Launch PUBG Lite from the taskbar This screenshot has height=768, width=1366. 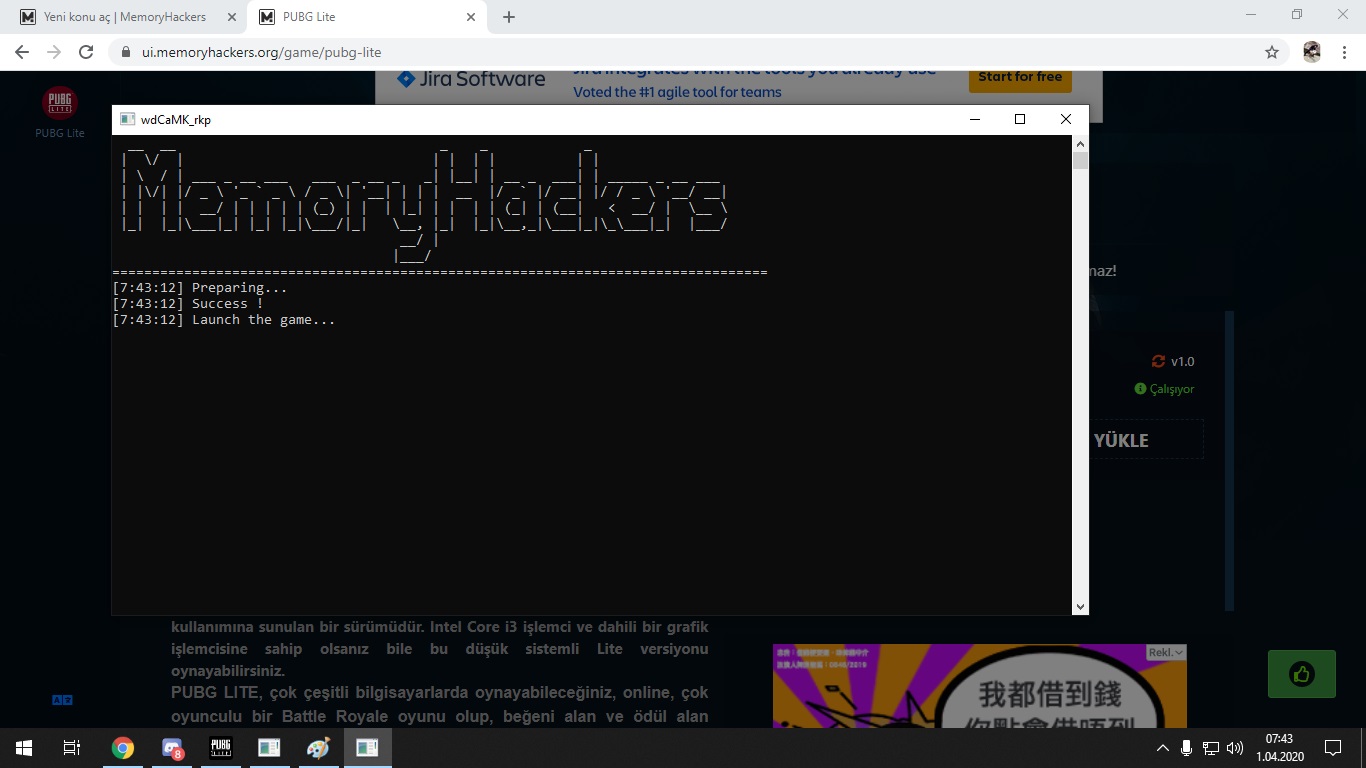coord(220,748)
